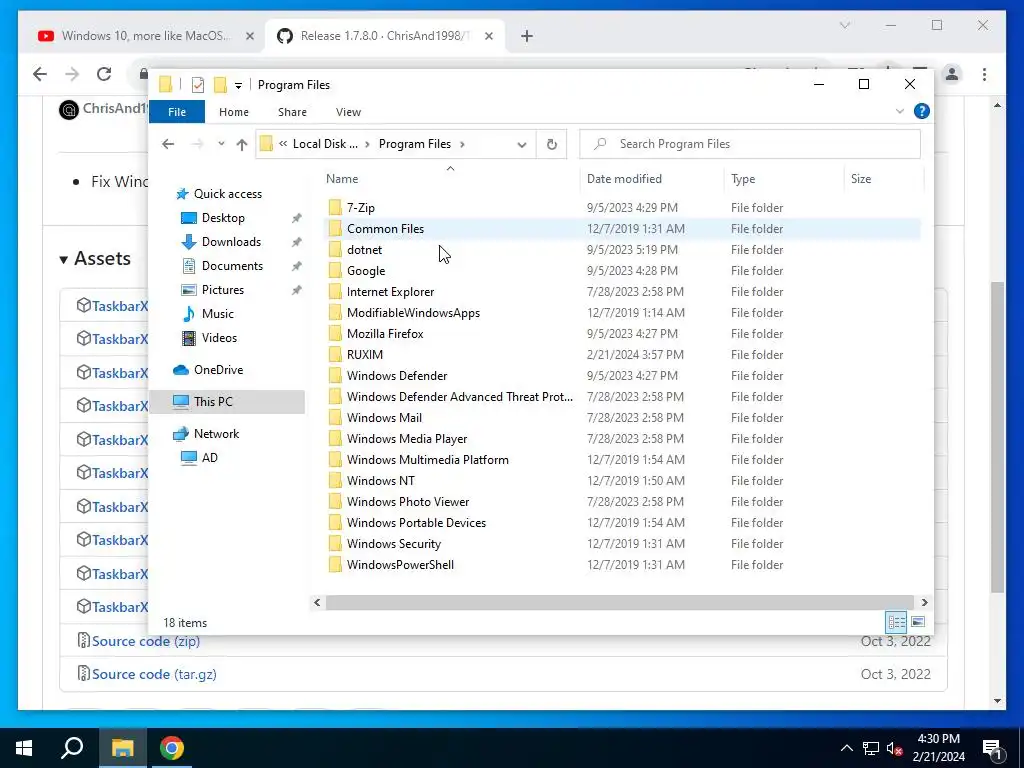Image resolution: width=1024 pixels, height=768 pixels.
Task: Switch to Windows 10 YouTube tab in Chrome
Action: [x=146, y=36]
